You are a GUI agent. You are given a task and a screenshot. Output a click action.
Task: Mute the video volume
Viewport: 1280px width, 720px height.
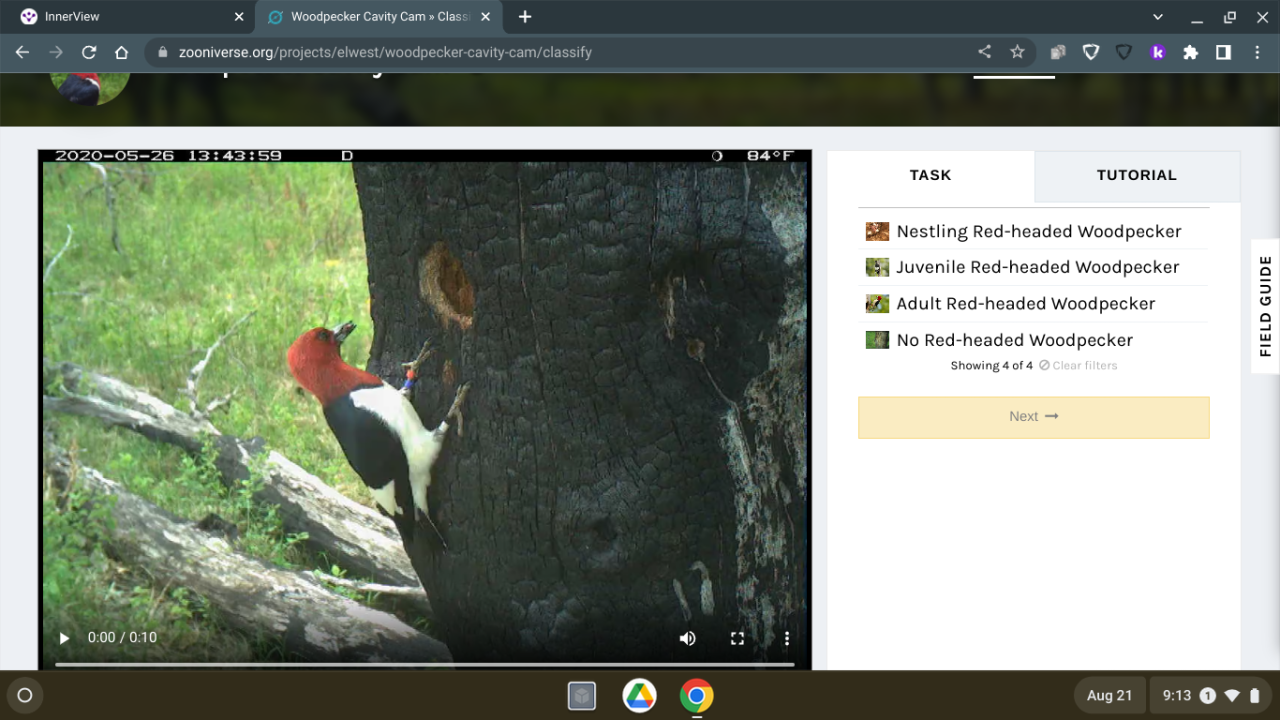(688, 638)
